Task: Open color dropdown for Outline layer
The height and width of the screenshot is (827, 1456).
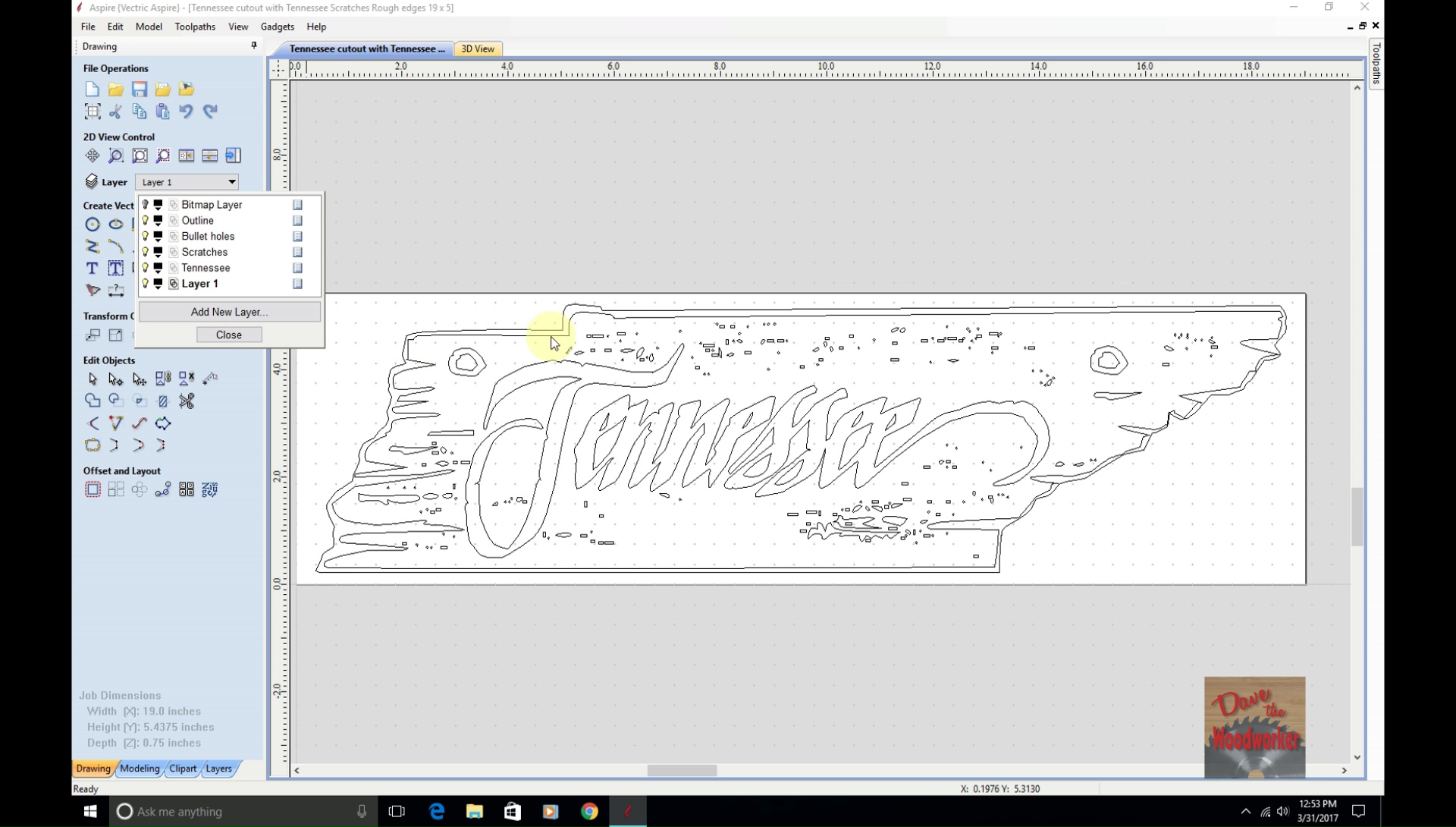Action: (x=158, y=221)
